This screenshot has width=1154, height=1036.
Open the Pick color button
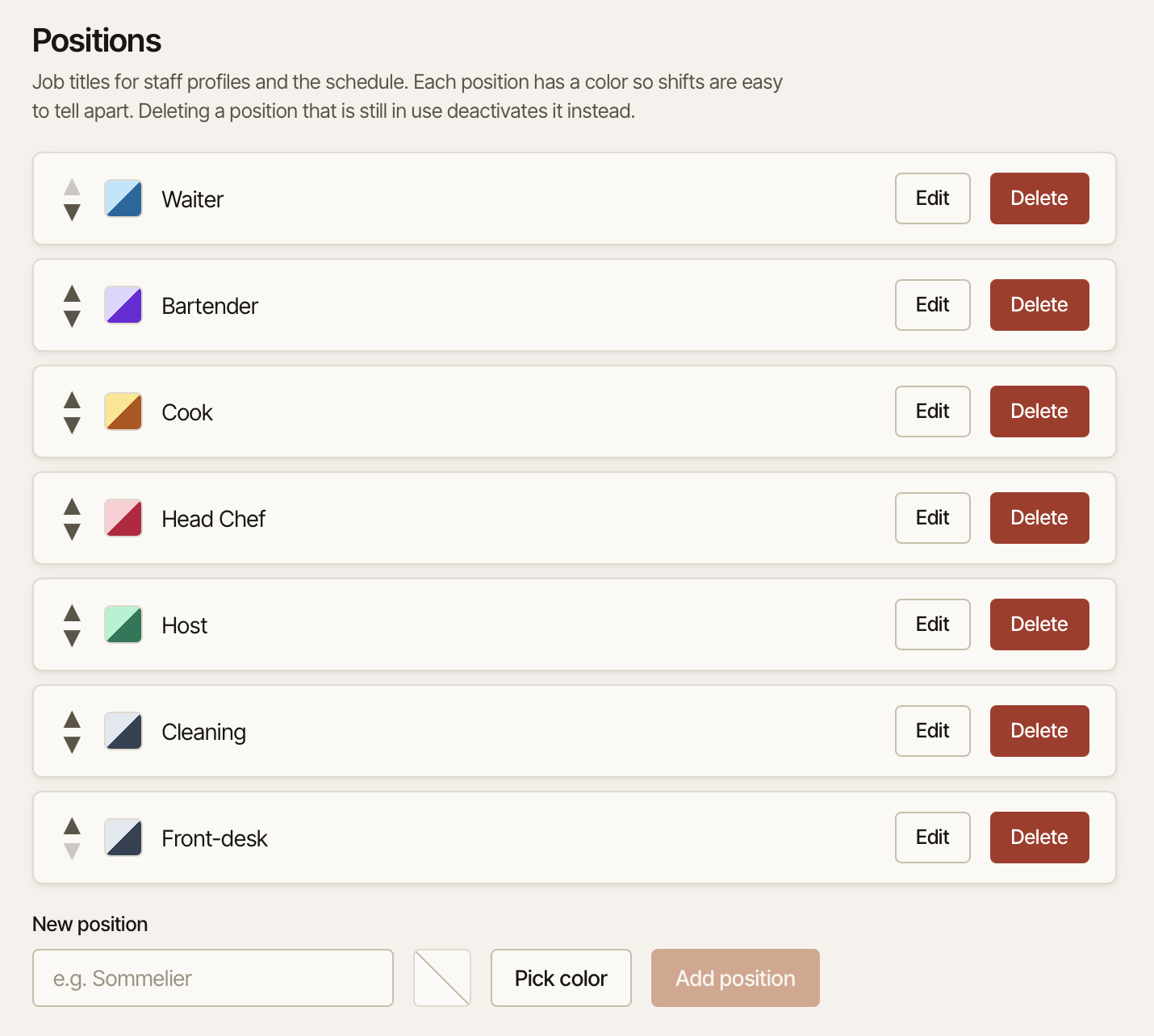point(561,978)
